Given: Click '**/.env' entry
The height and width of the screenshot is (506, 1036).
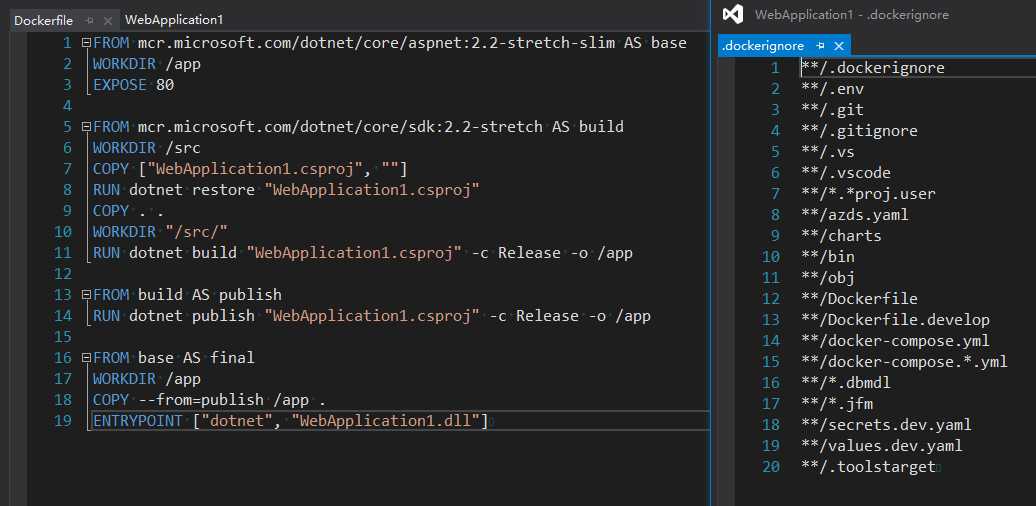Looking at the screenshot, I should point(832,89).
